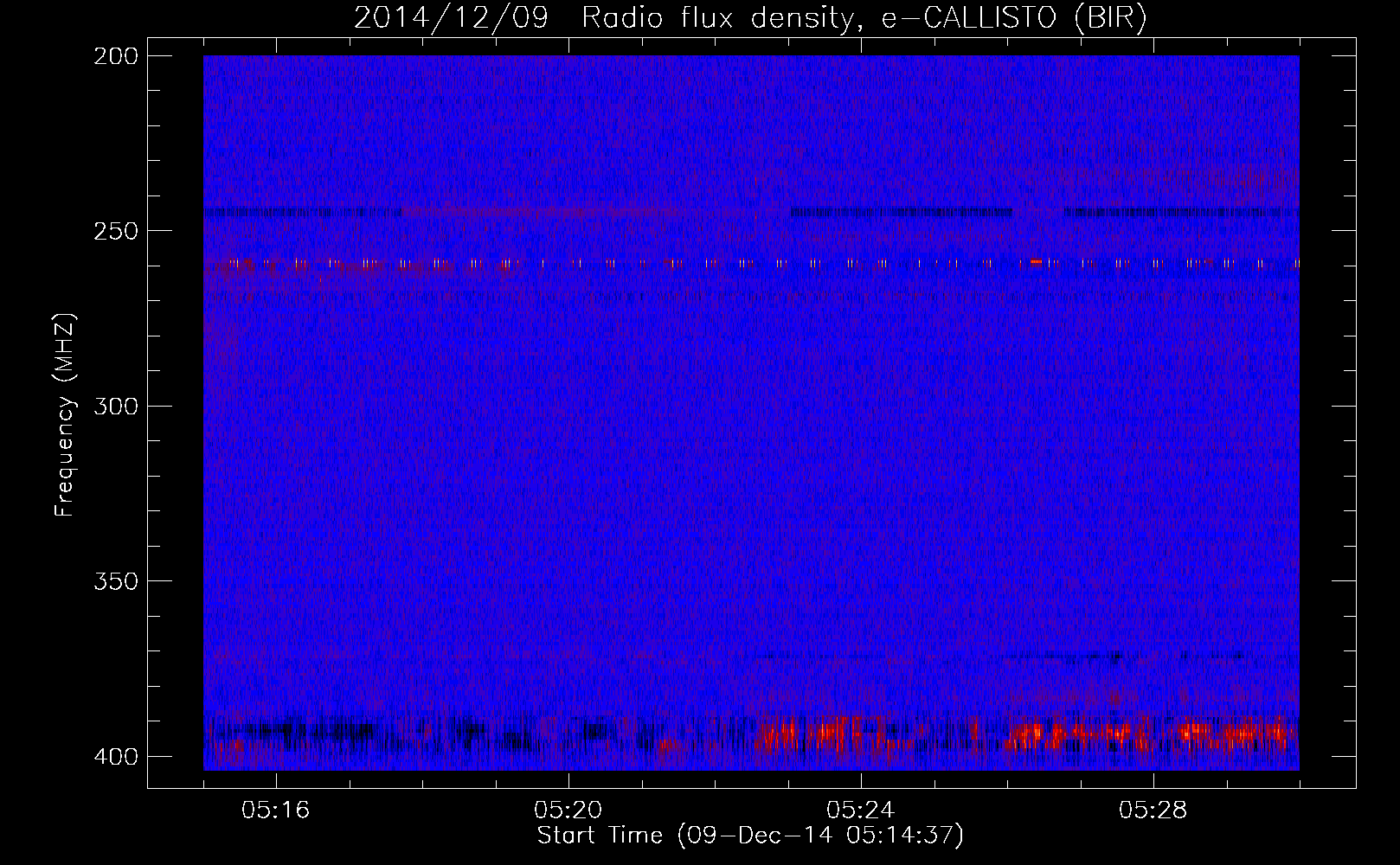Click the 05:28 time tick label
Image resolution: width=1400 pixels, height=865 pixels.
[1153, 811]
